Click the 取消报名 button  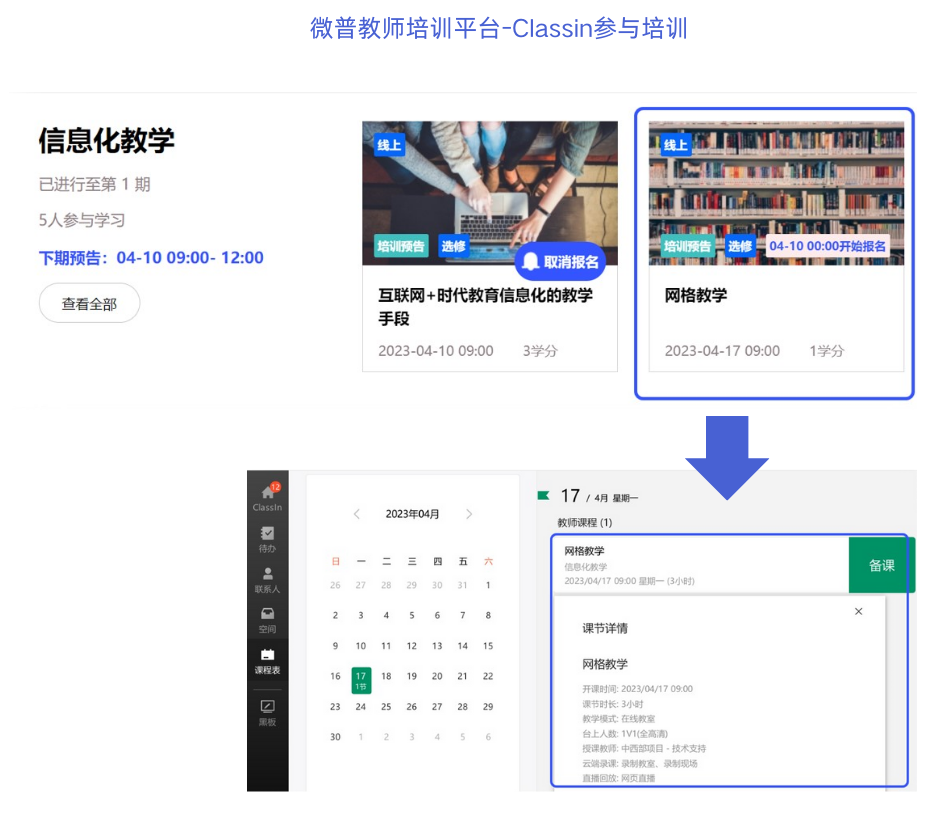pyautogui.click(x=560, y=262)
